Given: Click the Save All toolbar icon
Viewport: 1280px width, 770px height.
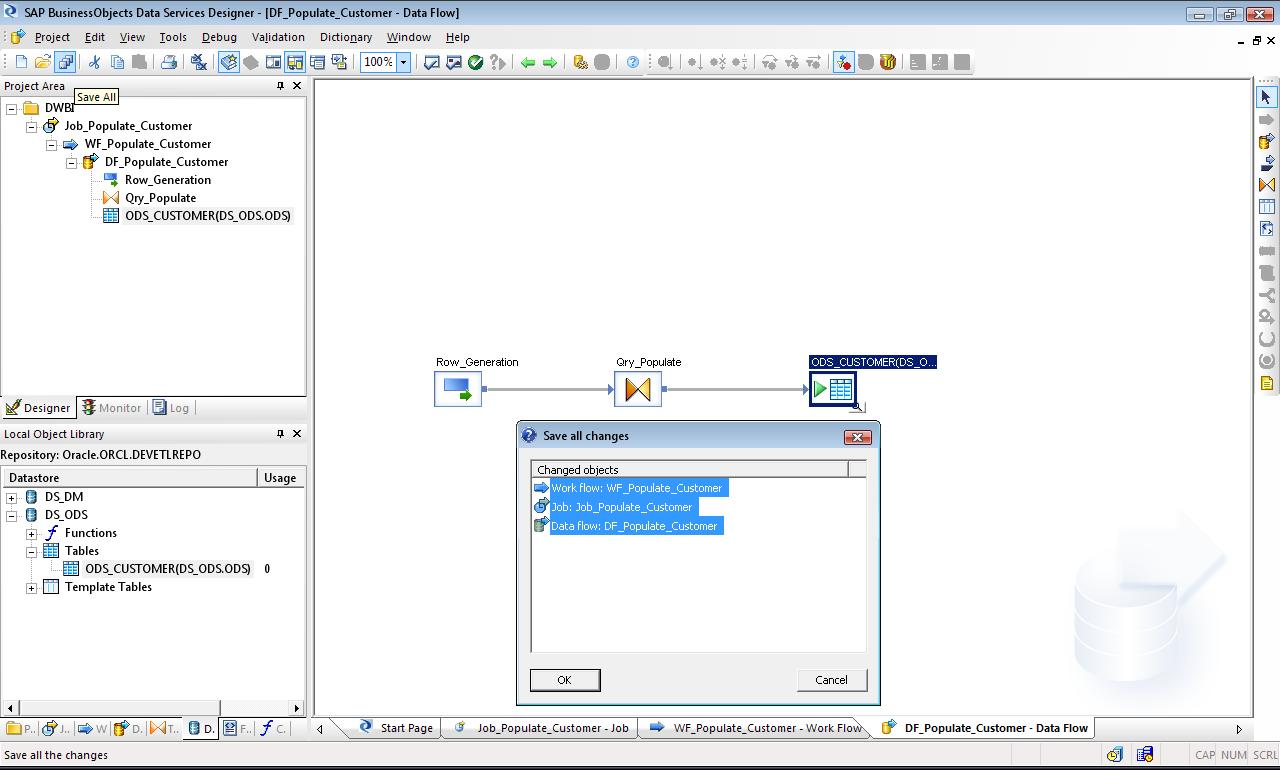Looking at the screenshot, I should (65, 62).
